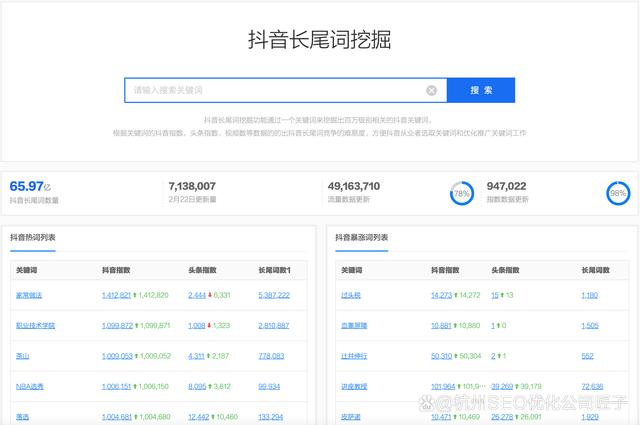The image size is (640, 425).
Task: Click the green up arrow beside 2,187
Action: click(x=208, y=356)
